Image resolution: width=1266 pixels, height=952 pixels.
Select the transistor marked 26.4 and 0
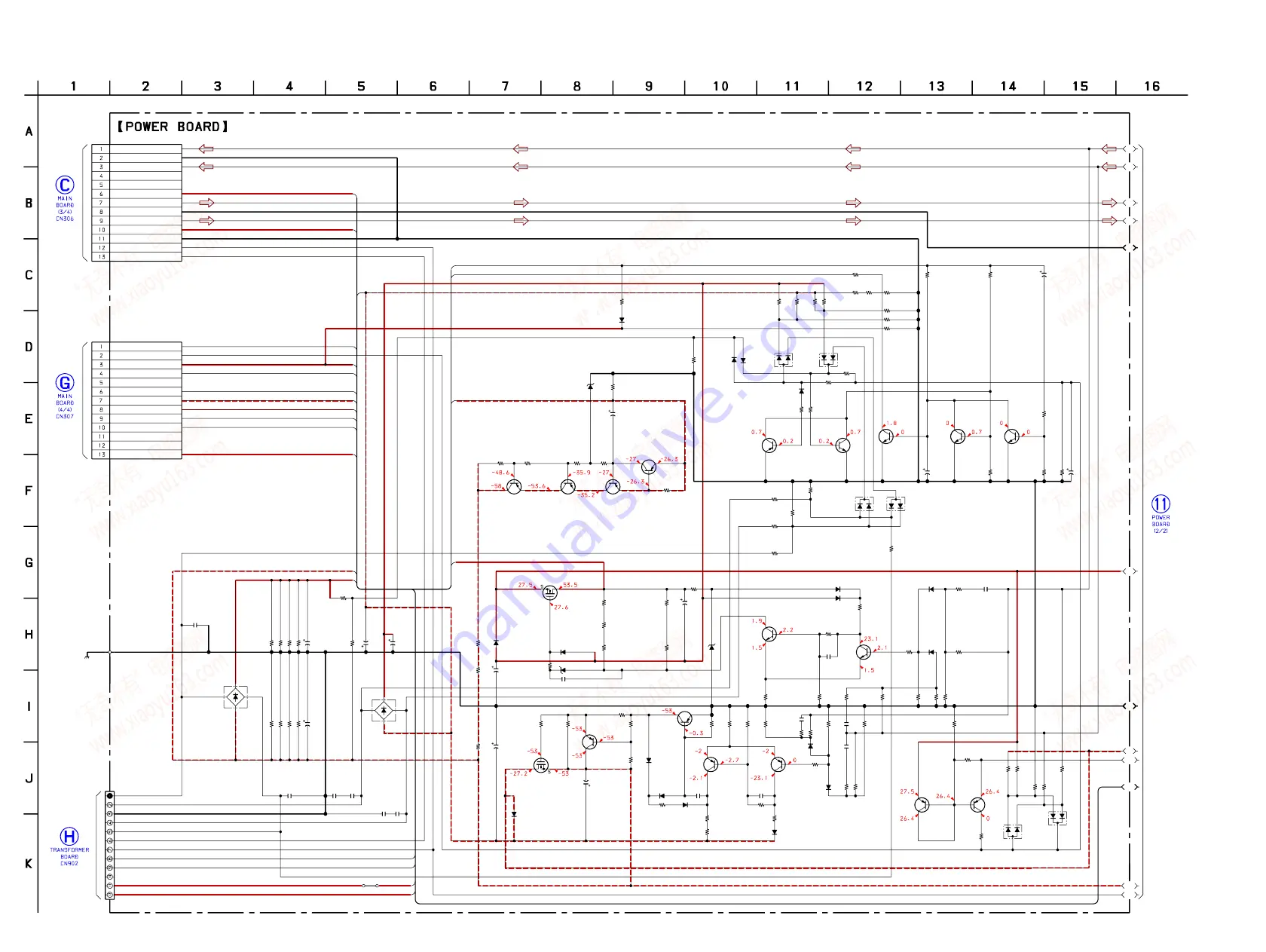977,805
